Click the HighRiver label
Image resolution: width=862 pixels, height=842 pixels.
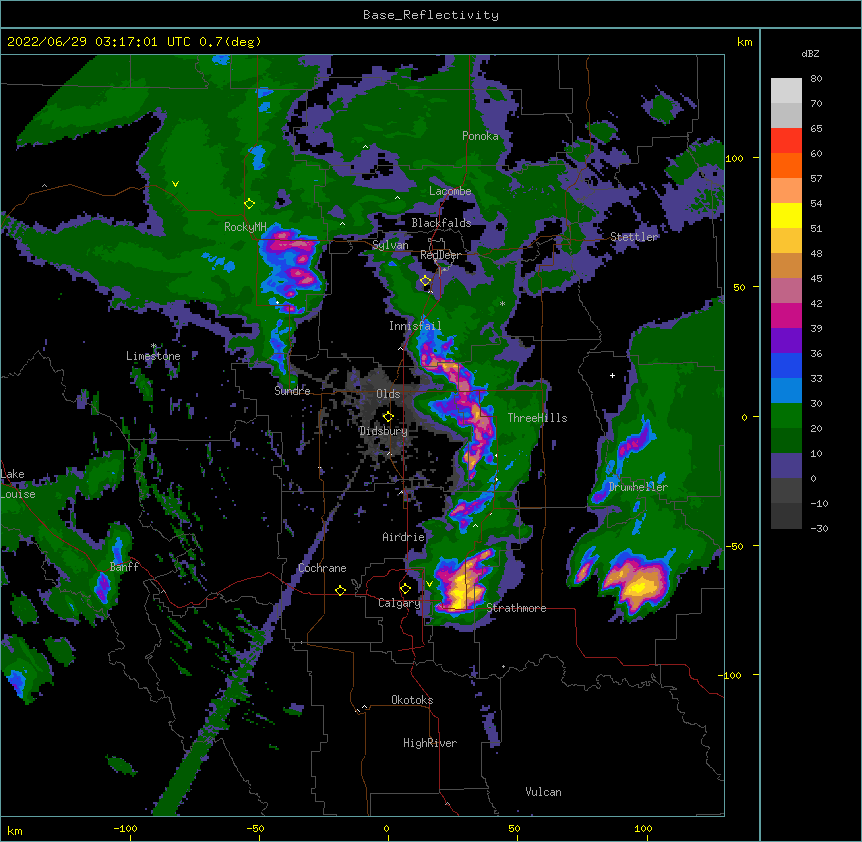430,743
